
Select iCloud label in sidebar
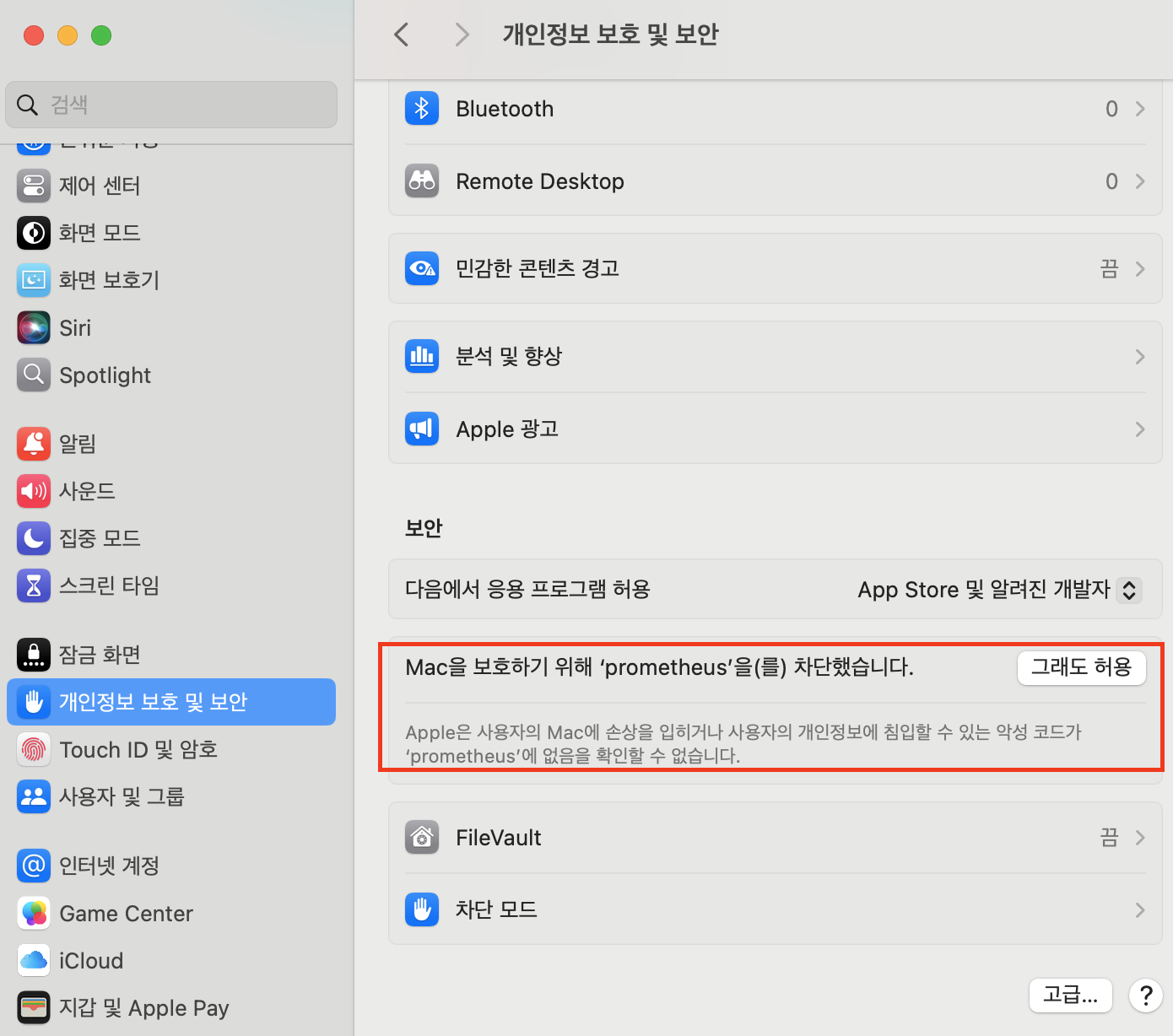point(91,961)
